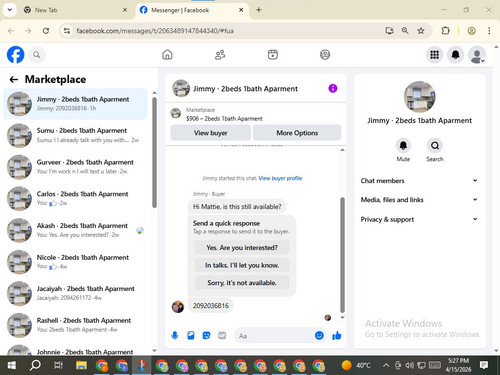Open the notifications bell in header
This screenshot has height=375, width=500.
pos(455,55)
